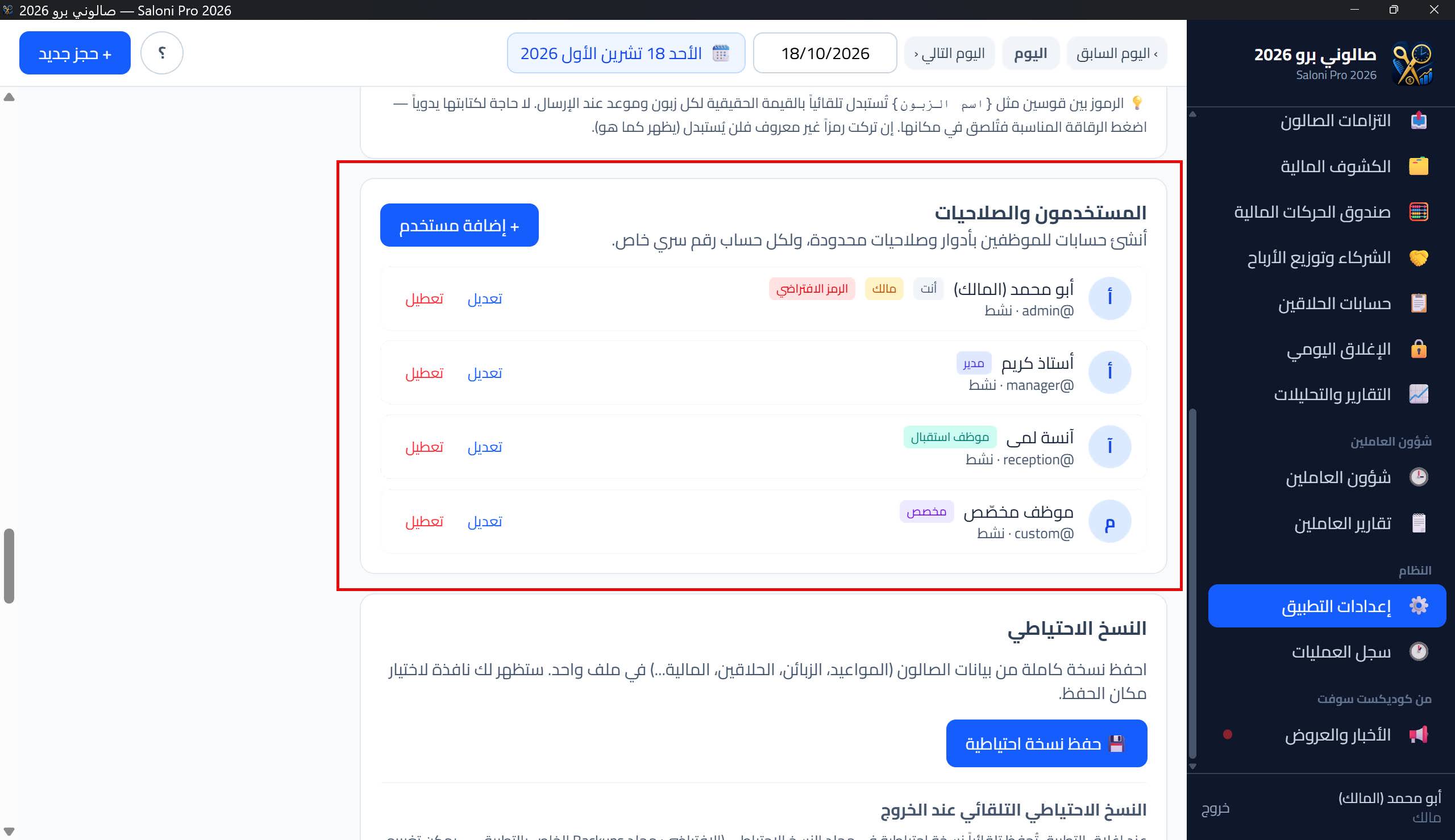The image size is (1455, 840).
Task: Open التقارير والتحليلات chart icon
Action: pos(1418,394)
